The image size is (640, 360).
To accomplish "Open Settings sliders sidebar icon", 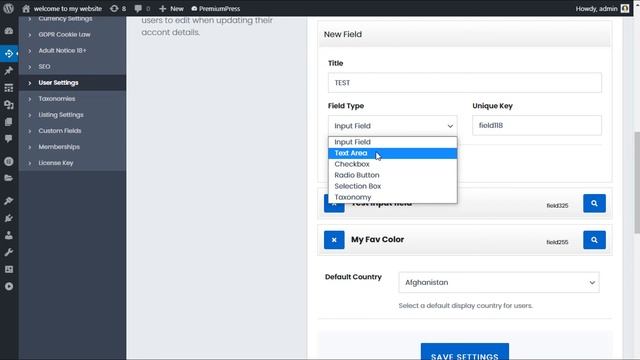I will click(9, 269).
